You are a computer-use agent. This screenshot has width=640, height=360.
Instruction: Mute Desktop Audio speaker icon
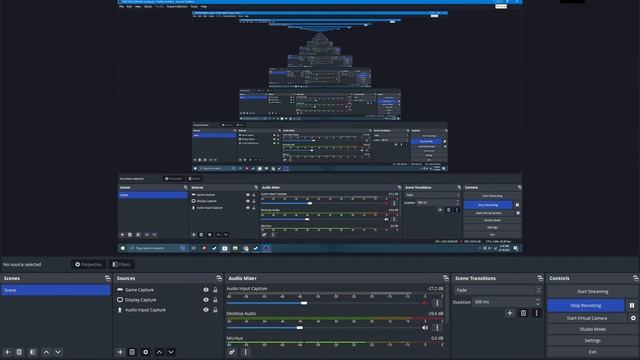click(x=425, y=327)
